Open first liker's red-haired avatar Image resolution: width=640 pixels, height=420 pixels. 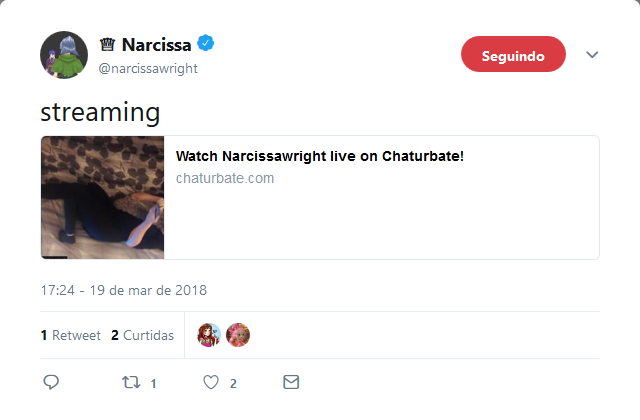pos(209,335)
